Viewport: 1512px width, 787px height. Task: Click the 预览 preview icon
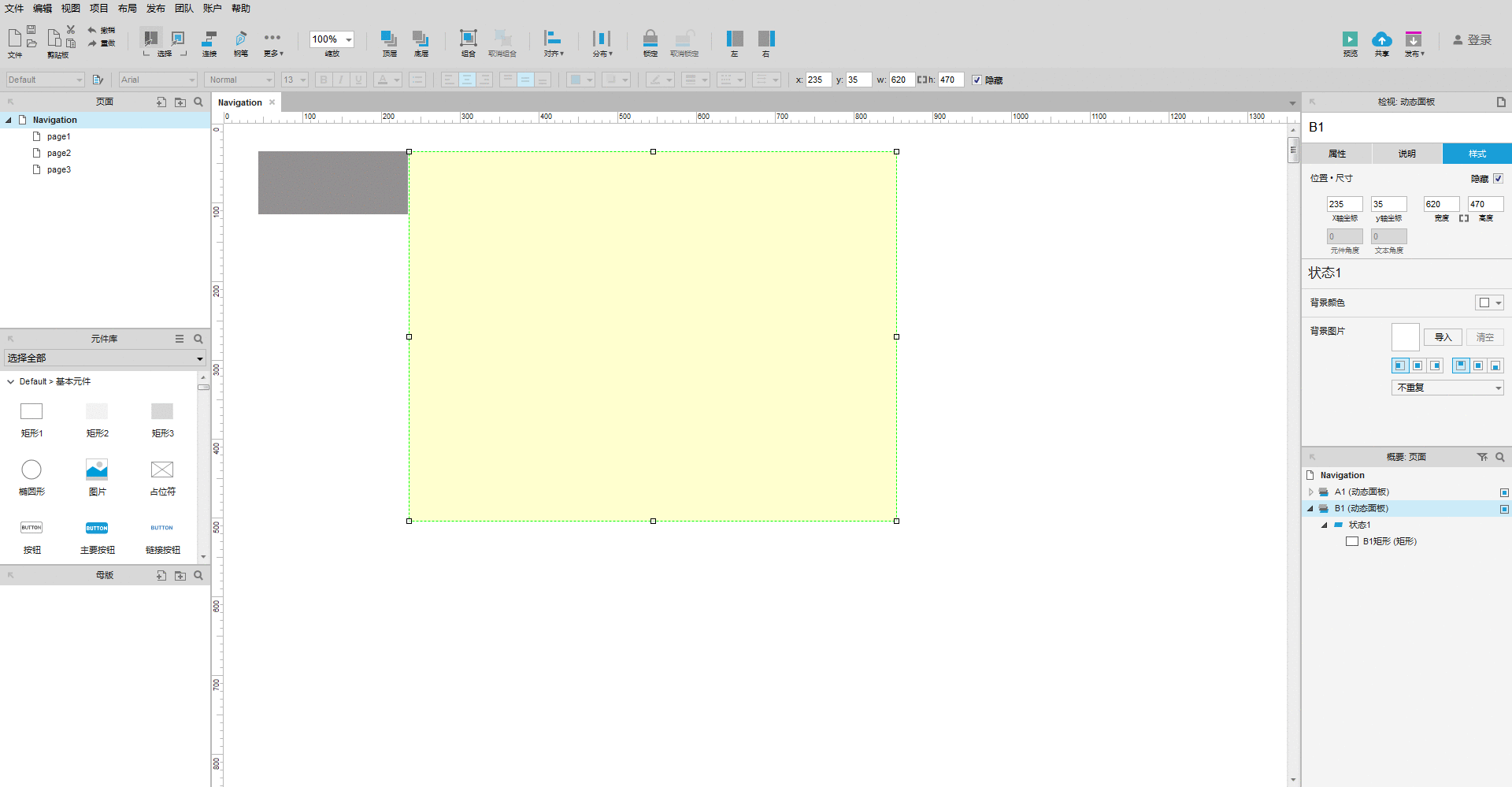coord(1350,39)
